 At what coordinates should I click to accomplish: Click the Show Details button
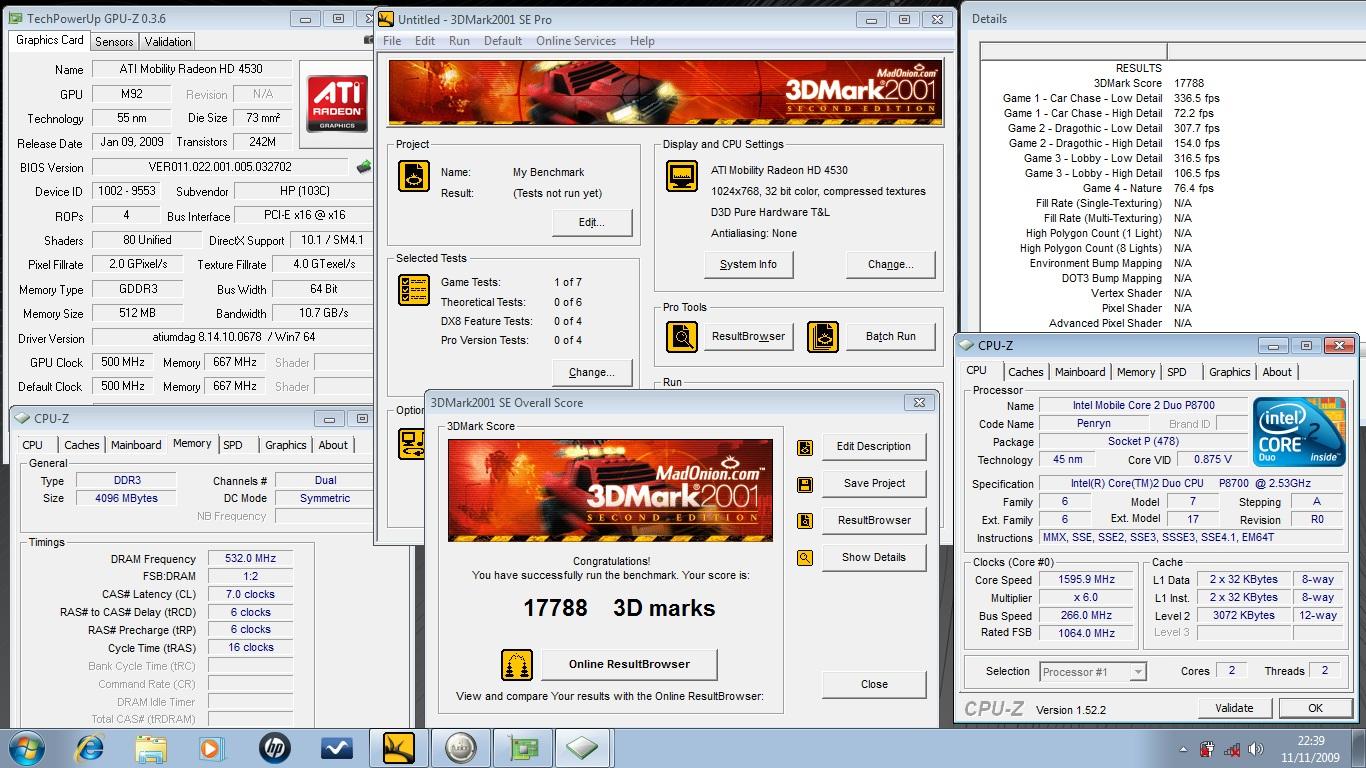[874, 557]
